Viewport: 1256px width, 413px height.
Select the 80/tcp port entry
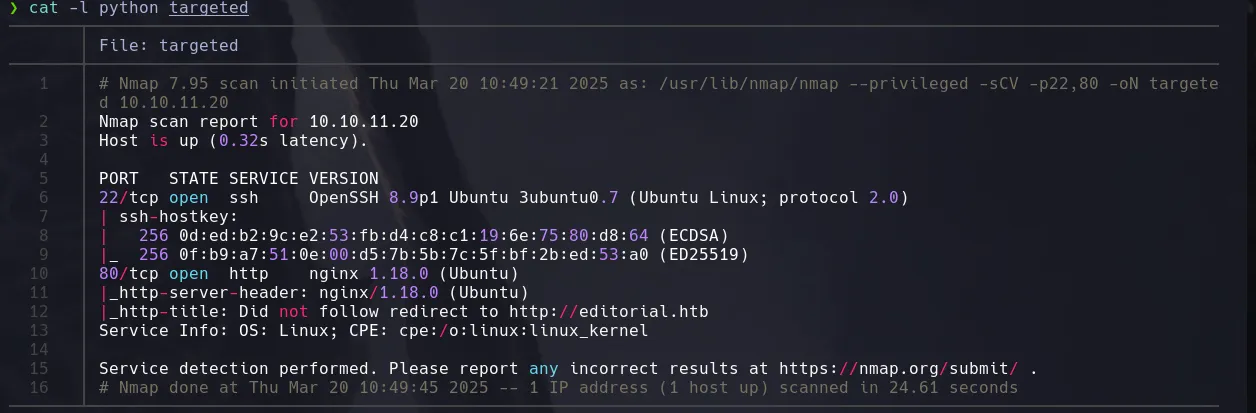pos(124,274)
